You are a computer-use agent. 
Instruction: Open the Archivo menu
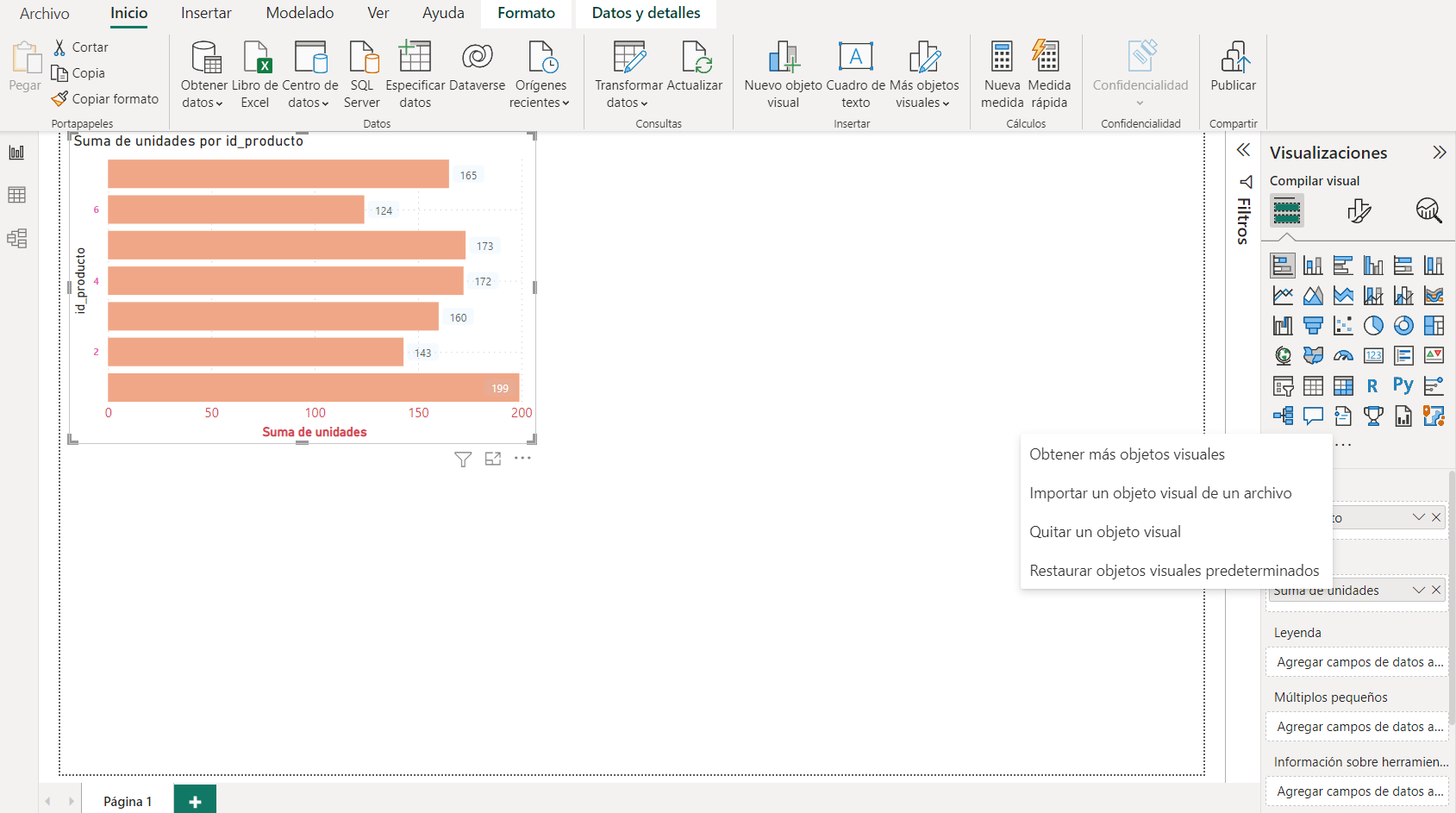click(x=45, y=13)
